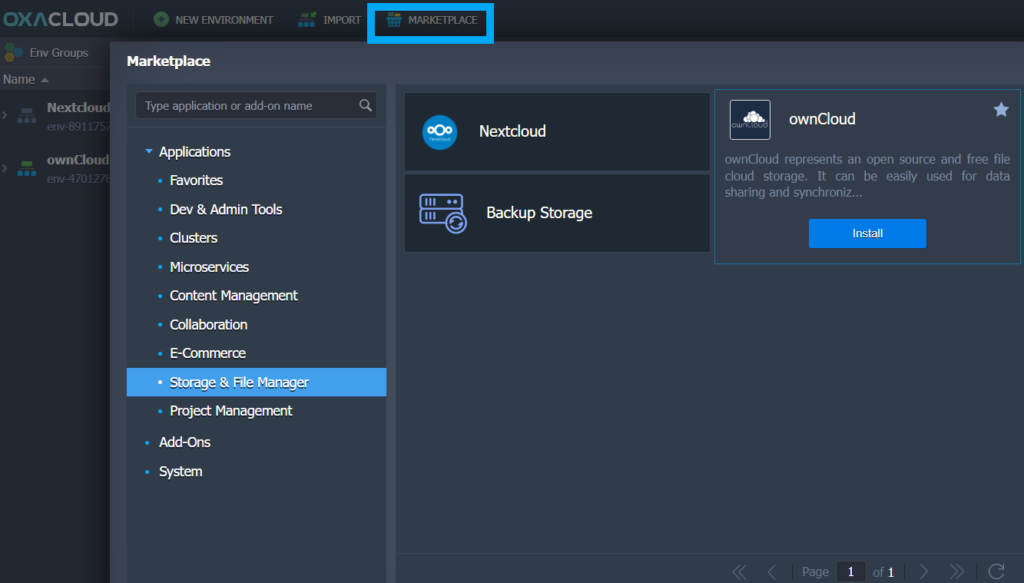Click the Backup Storage server icon
Viewport: 1024px width, 583px height.
pos(443,213)
